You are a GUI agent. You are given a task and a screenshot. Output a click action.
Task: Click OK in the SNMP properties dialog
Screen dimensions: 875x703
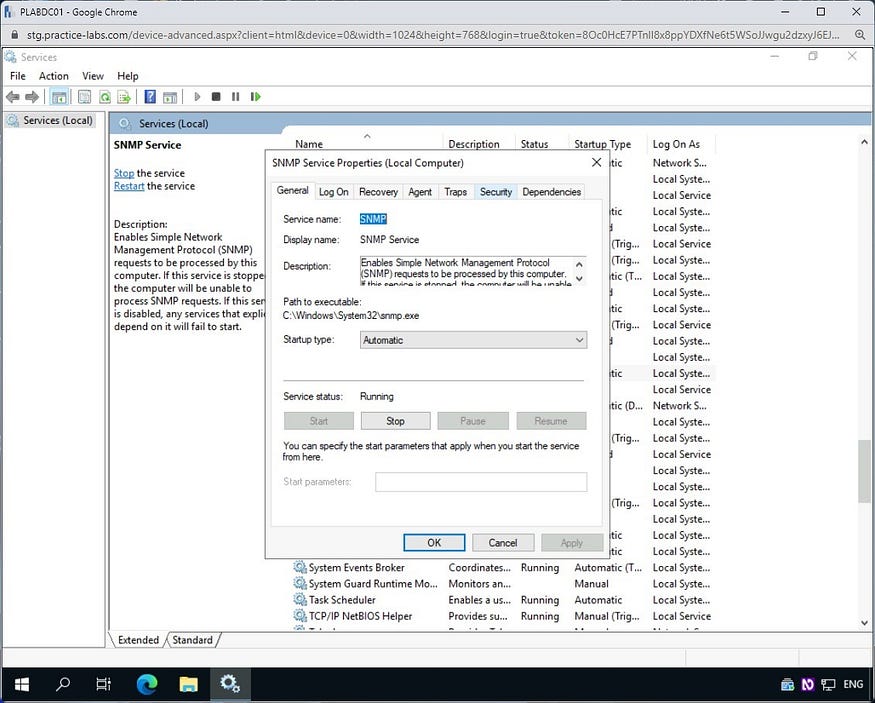click(434, 543)
